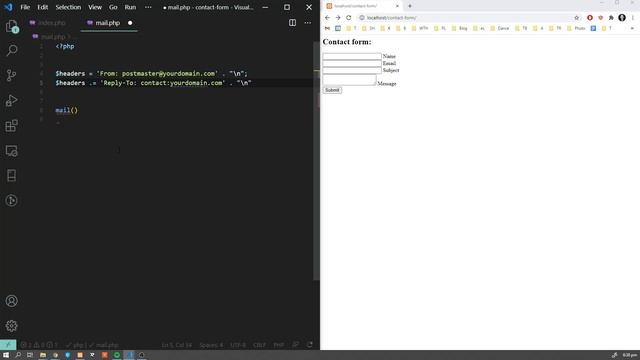
Task: Expand the overflow menu ellipsis in menu bar
Action: click(148, 7)
